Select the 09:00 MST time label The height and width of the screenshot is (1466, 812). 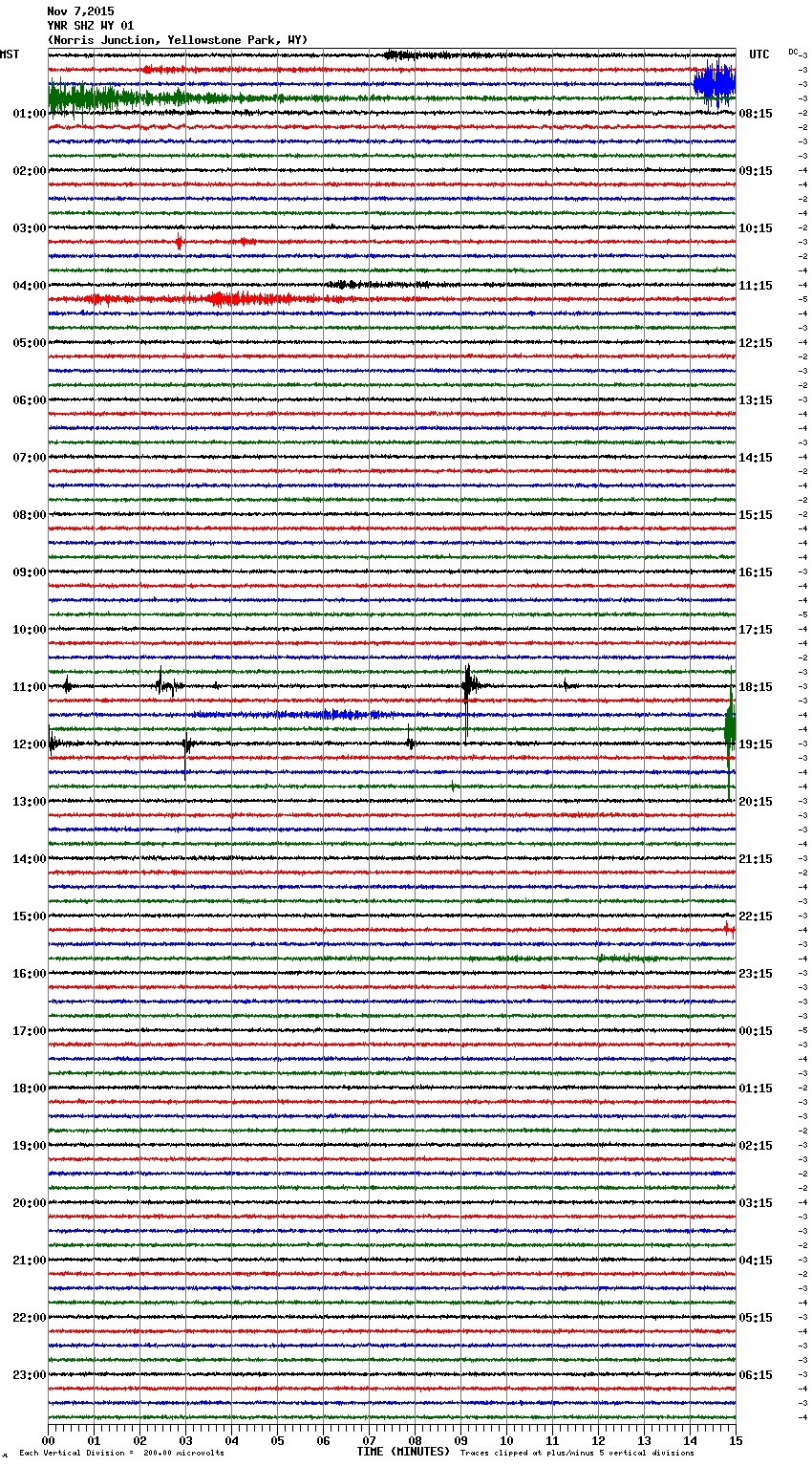click(29, 572)
